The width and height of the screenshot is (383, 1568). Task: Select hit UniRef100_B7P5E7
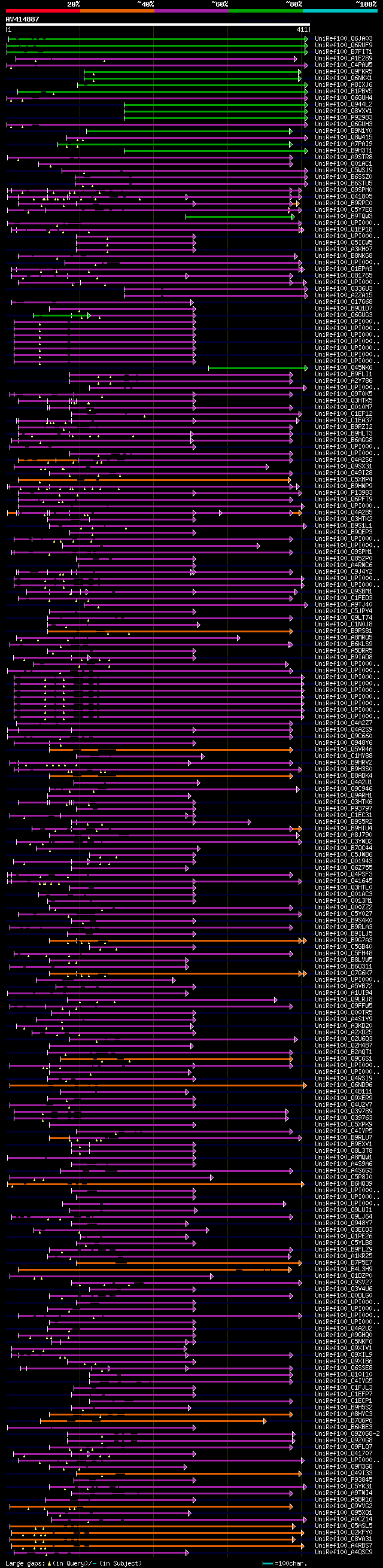[344, 1262]
